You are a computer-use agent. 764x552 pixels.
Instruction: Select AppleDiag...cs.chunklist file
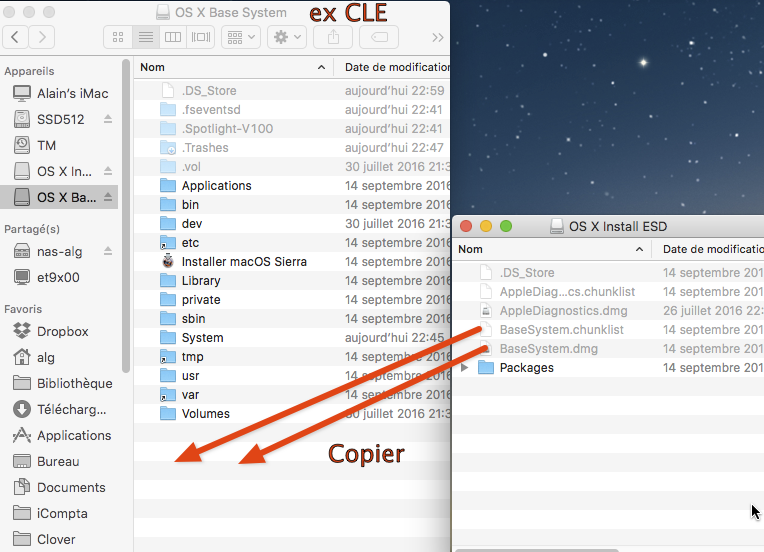click(608, 292)
